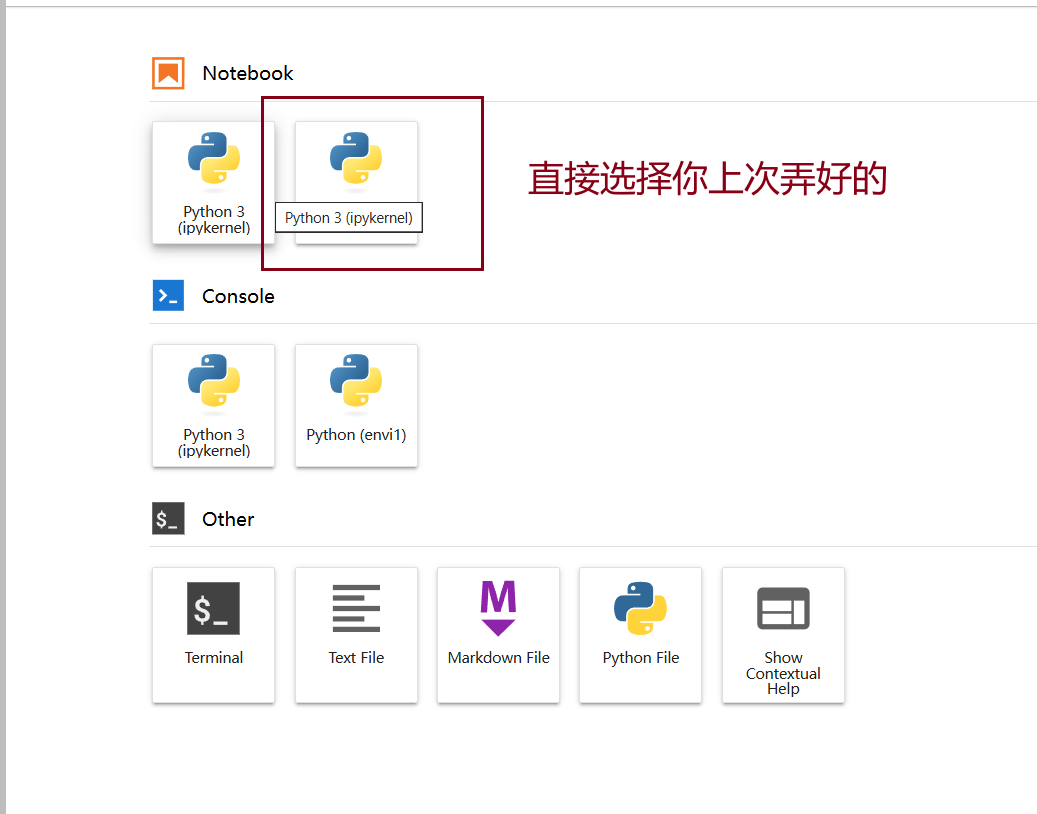
Task: Click the Markdown File label text
Action: point(499,657)
